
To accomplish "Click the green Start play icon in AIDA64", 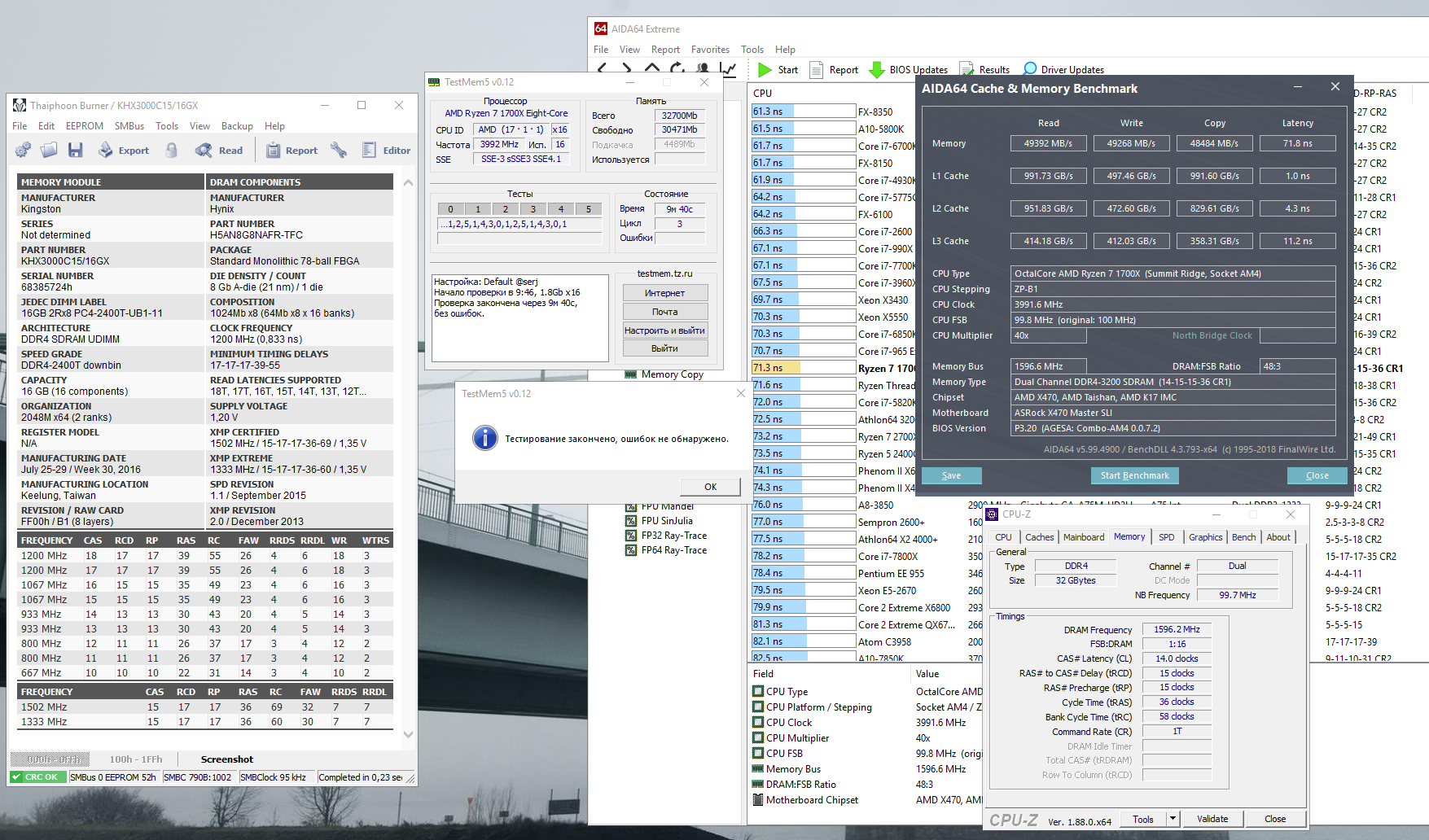I will pyautogui.click(x=765, y=70).
